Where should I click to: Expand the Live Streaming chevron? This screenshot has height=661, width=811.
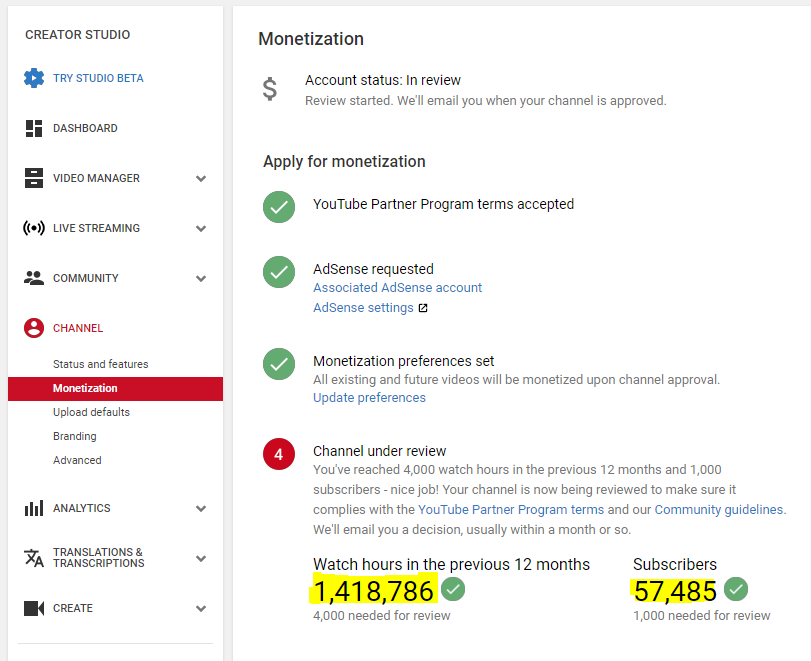point(201,229)
